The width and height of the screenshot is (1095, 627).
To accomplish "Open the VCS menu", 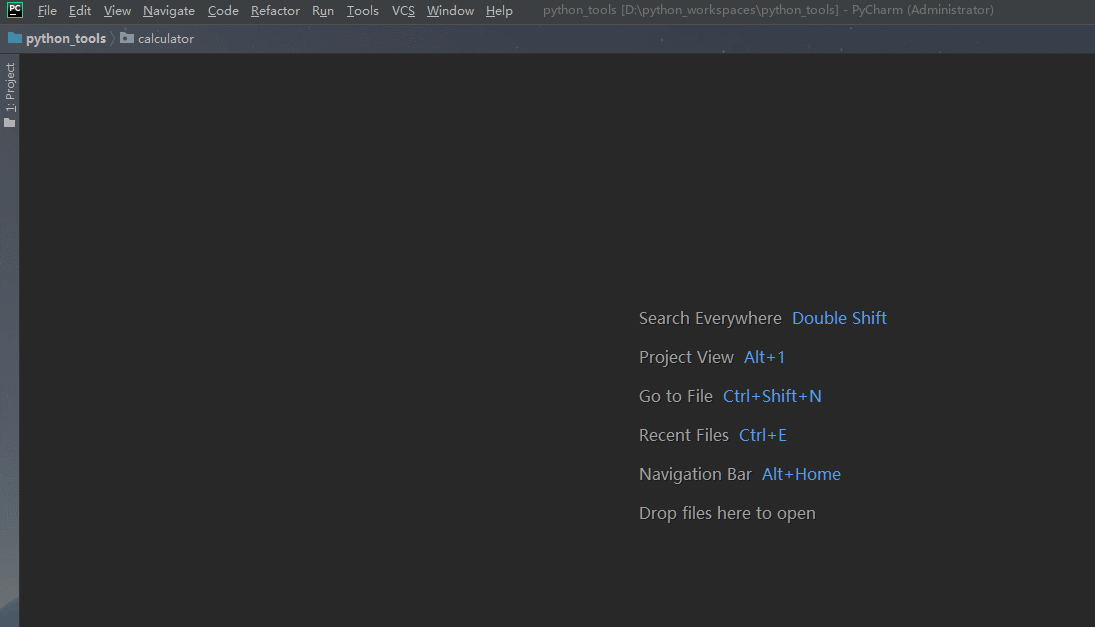I will coord(403,10).
